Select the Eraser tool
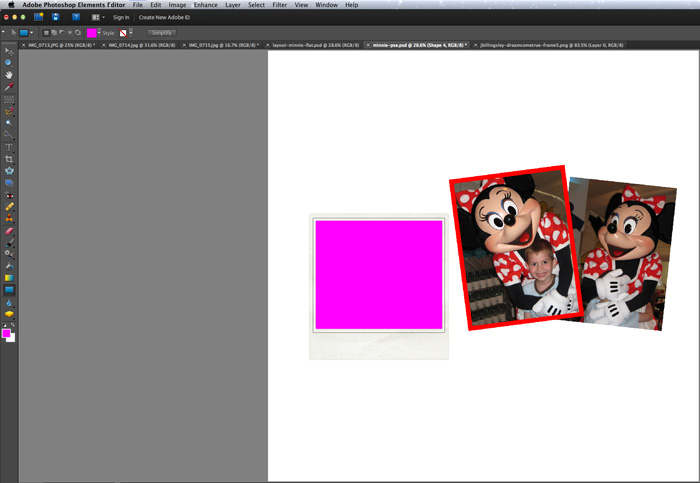 click(8, 231)
